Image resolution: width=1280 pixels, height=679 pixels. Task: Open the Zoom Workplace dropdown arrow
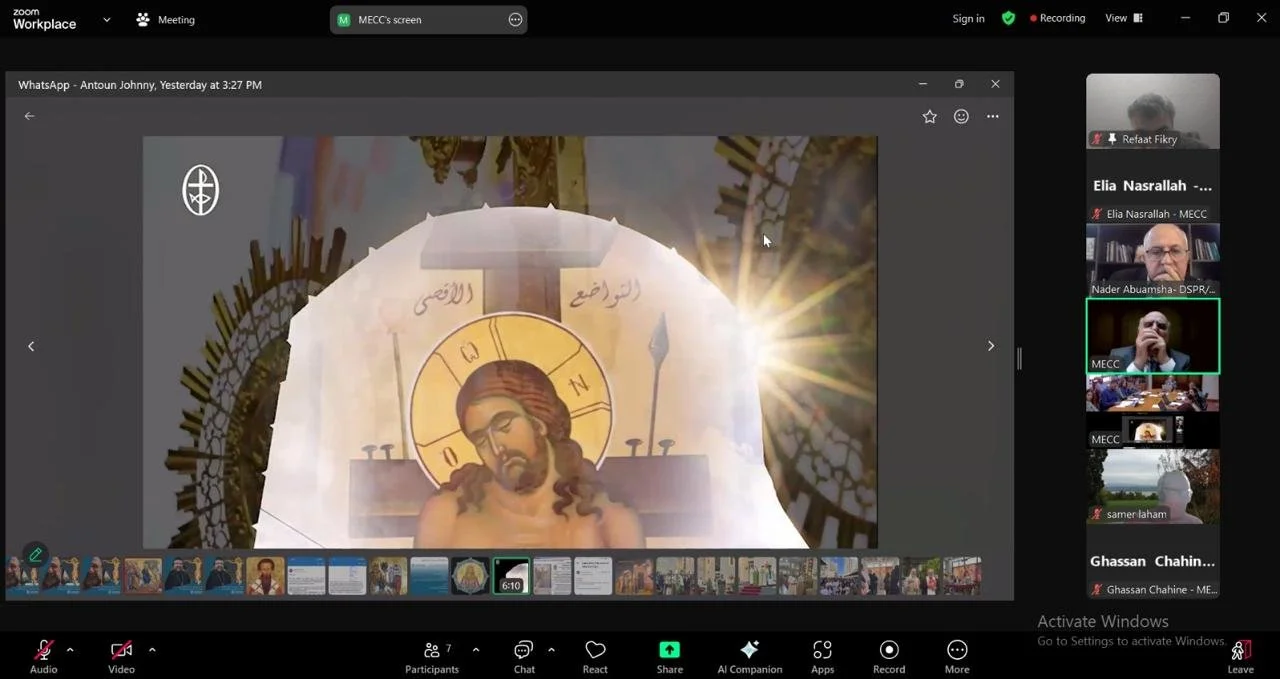click(x=107, y=20)
